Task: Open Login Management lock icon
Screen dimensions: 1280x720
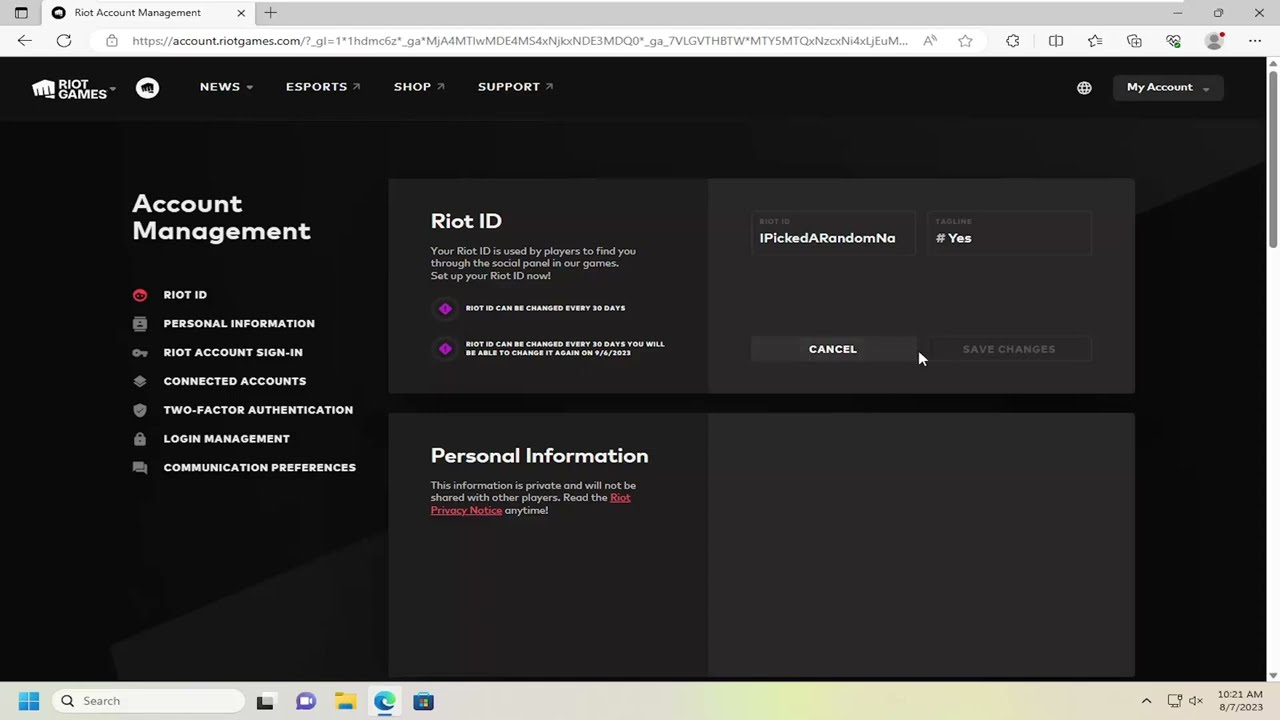Action: click(140, 439)
